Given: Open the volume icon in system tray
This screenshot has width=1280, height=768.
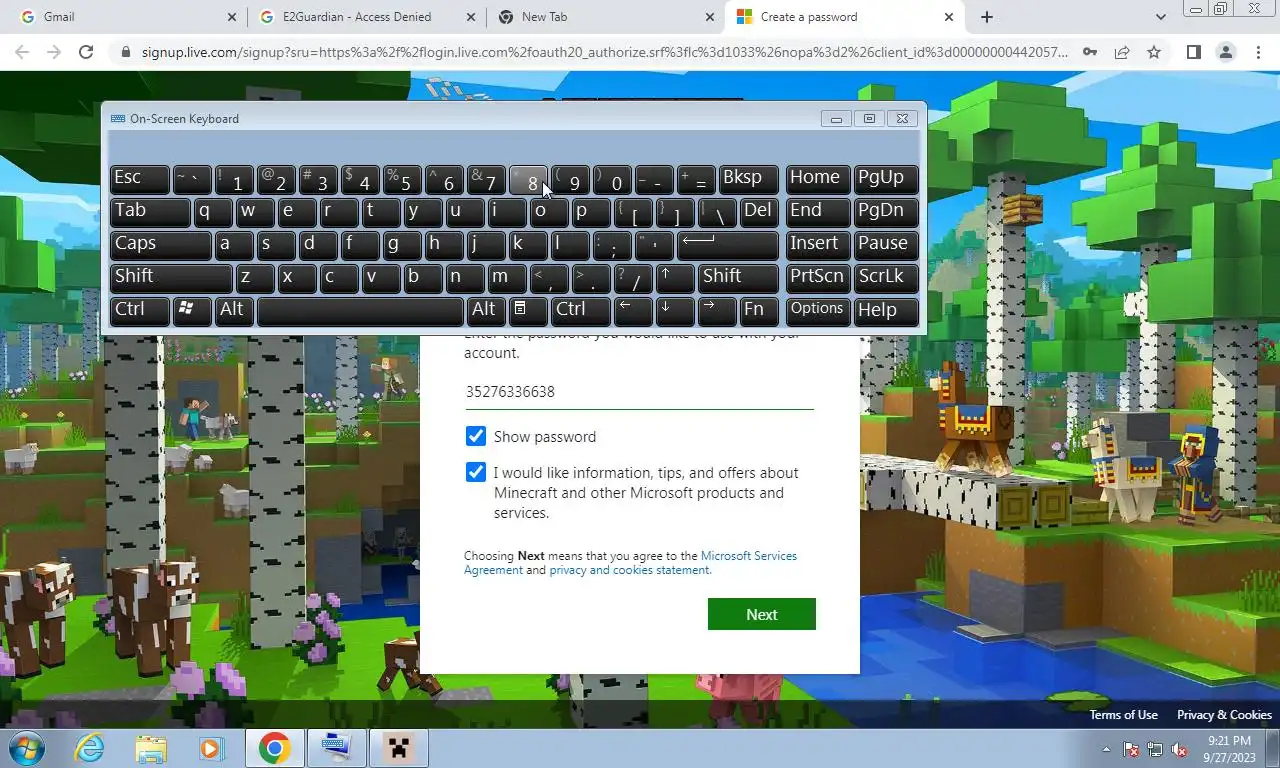Looking at the screenshot, I should [1179, 749].
